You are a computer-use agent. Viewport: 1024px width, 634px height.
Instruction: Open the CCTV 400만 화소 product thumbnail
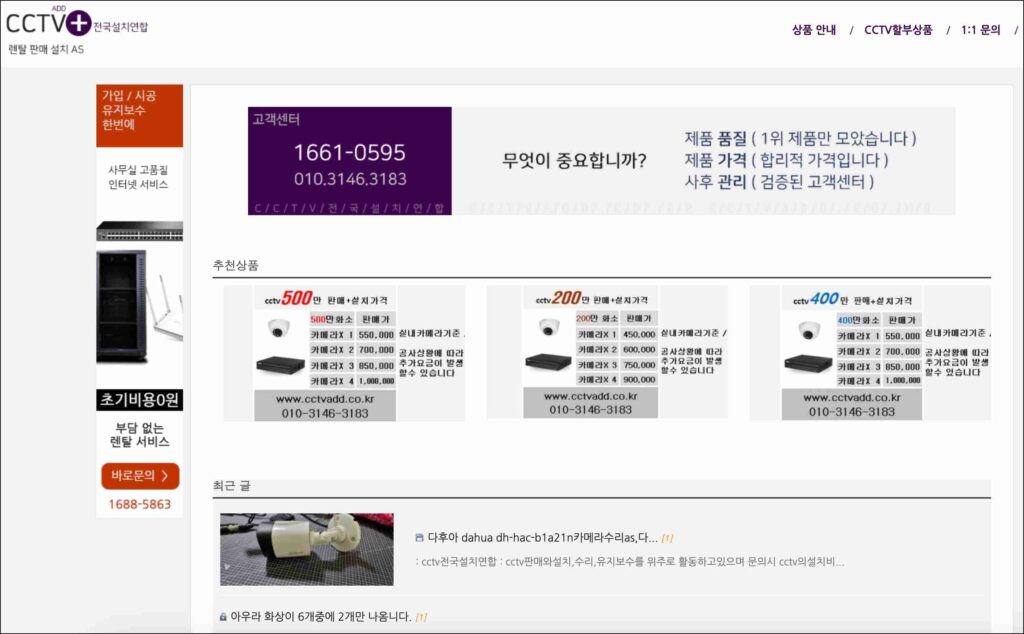tap(869, 353)
